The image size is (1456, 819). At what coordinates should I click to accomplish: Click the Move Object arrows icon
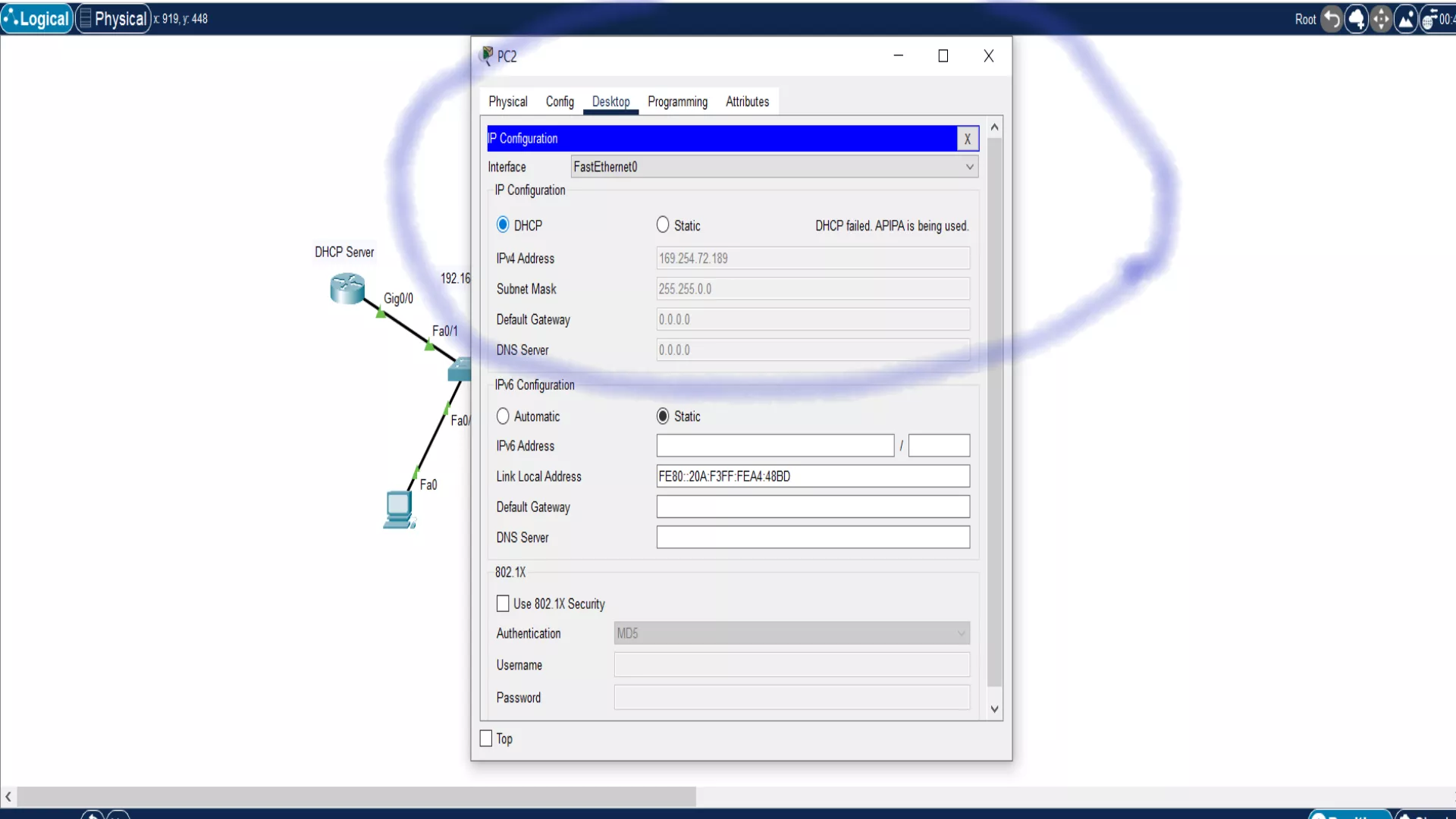pyautogui.click(x=1381, y=19)
